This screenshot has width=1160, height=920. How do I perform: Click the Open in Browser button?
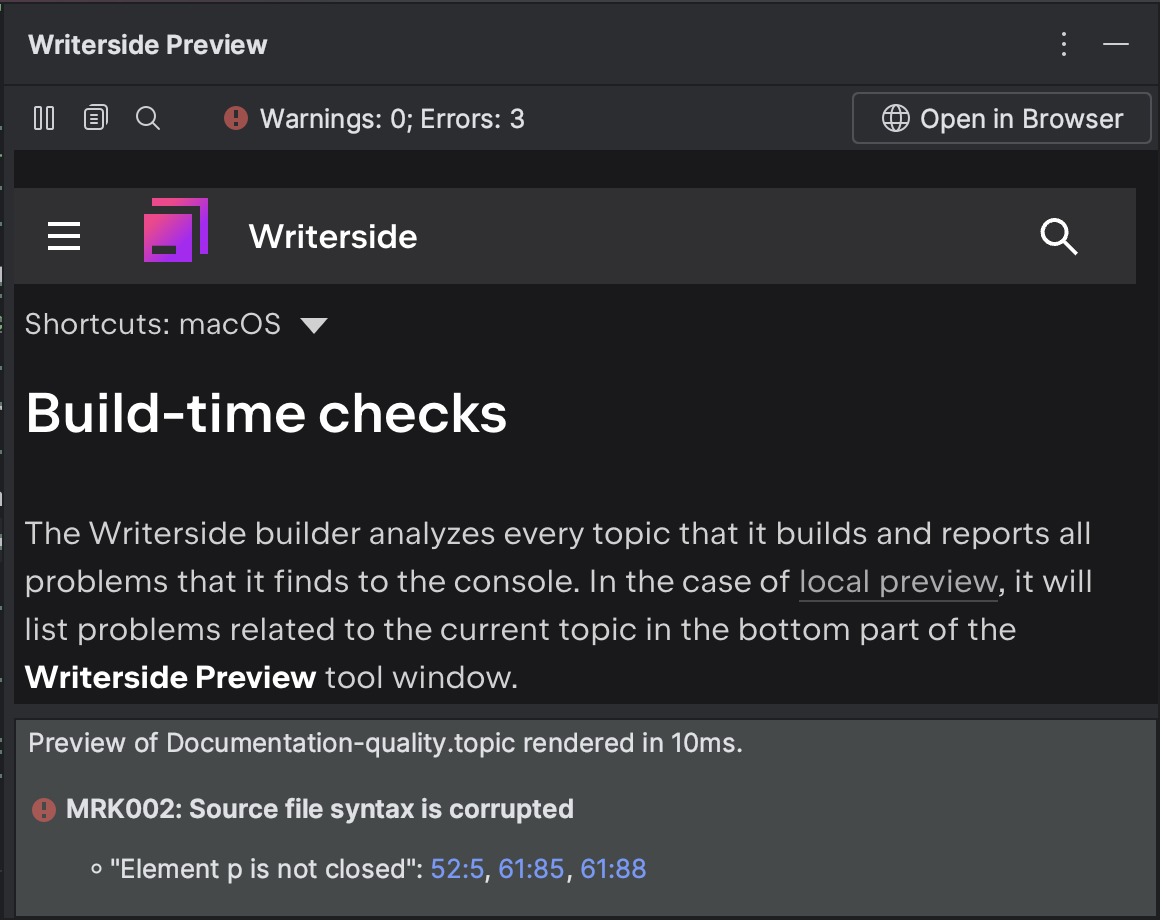point(1002,118)
